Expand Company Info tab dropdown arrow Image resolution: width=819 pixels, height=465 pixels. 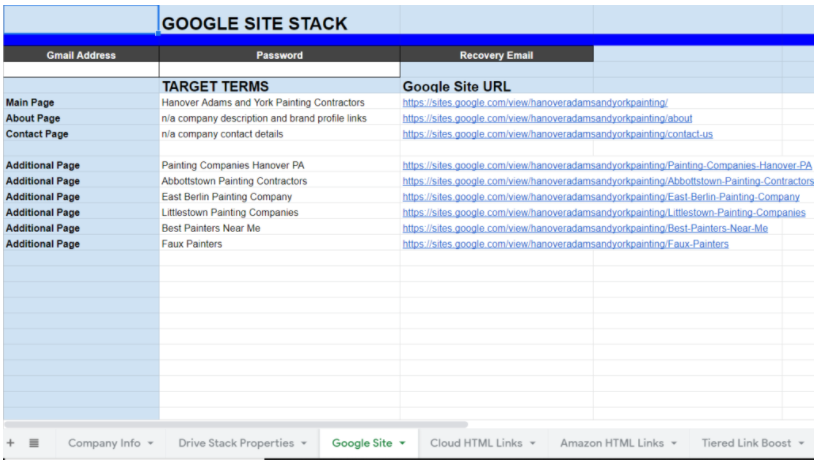pos(150,443)
